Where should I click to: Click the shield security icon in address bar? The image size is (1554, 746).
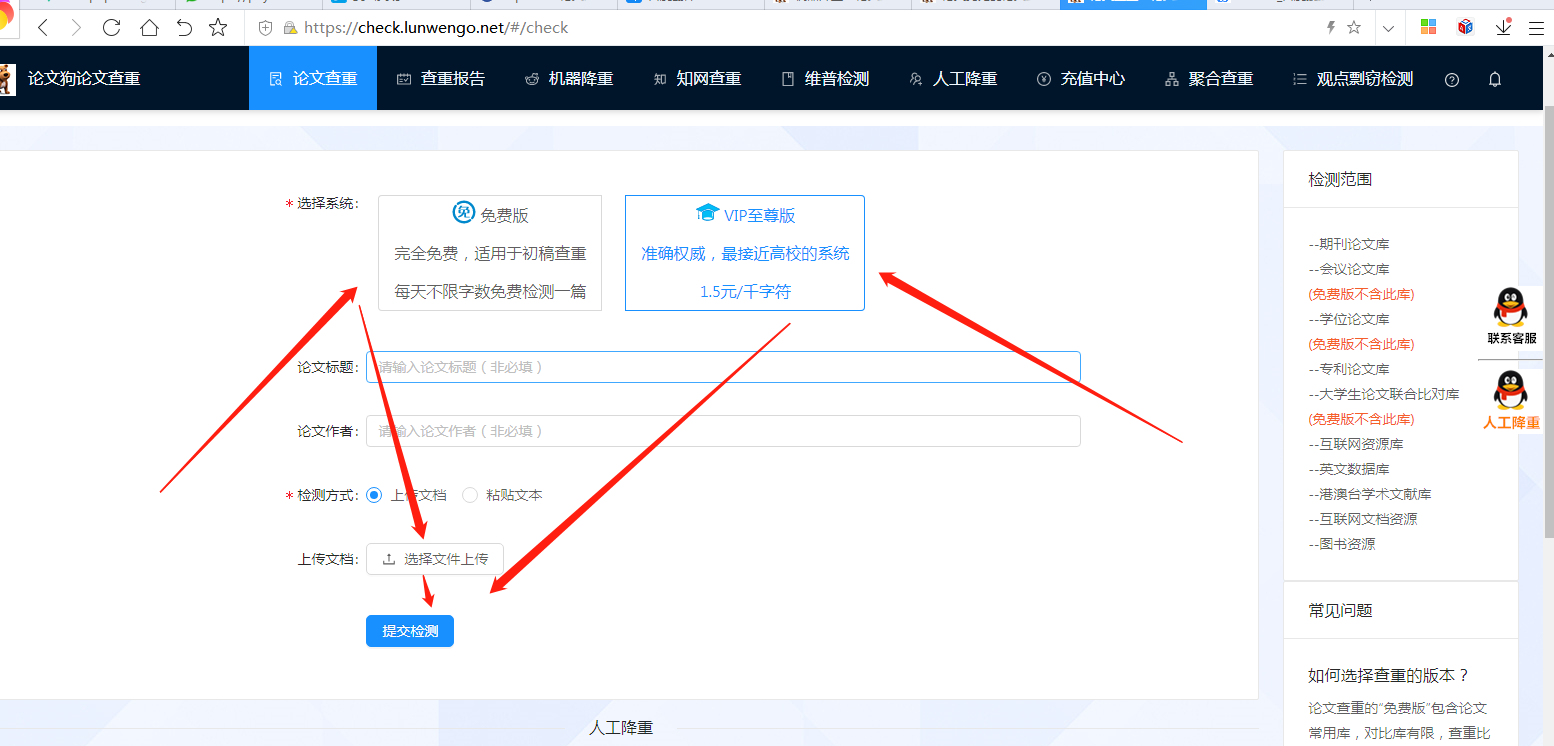266,28
